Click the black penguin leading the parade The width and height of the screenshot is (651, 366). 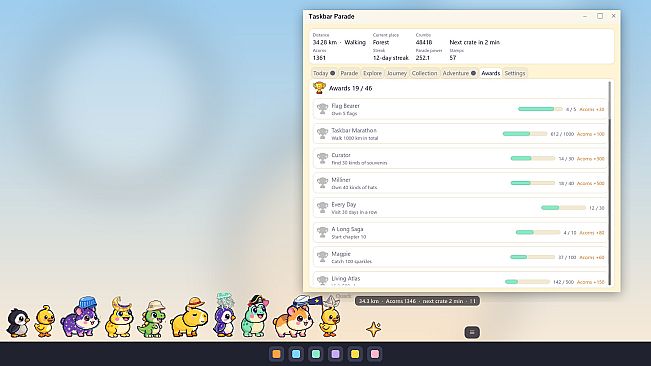[x=17, y=322]
